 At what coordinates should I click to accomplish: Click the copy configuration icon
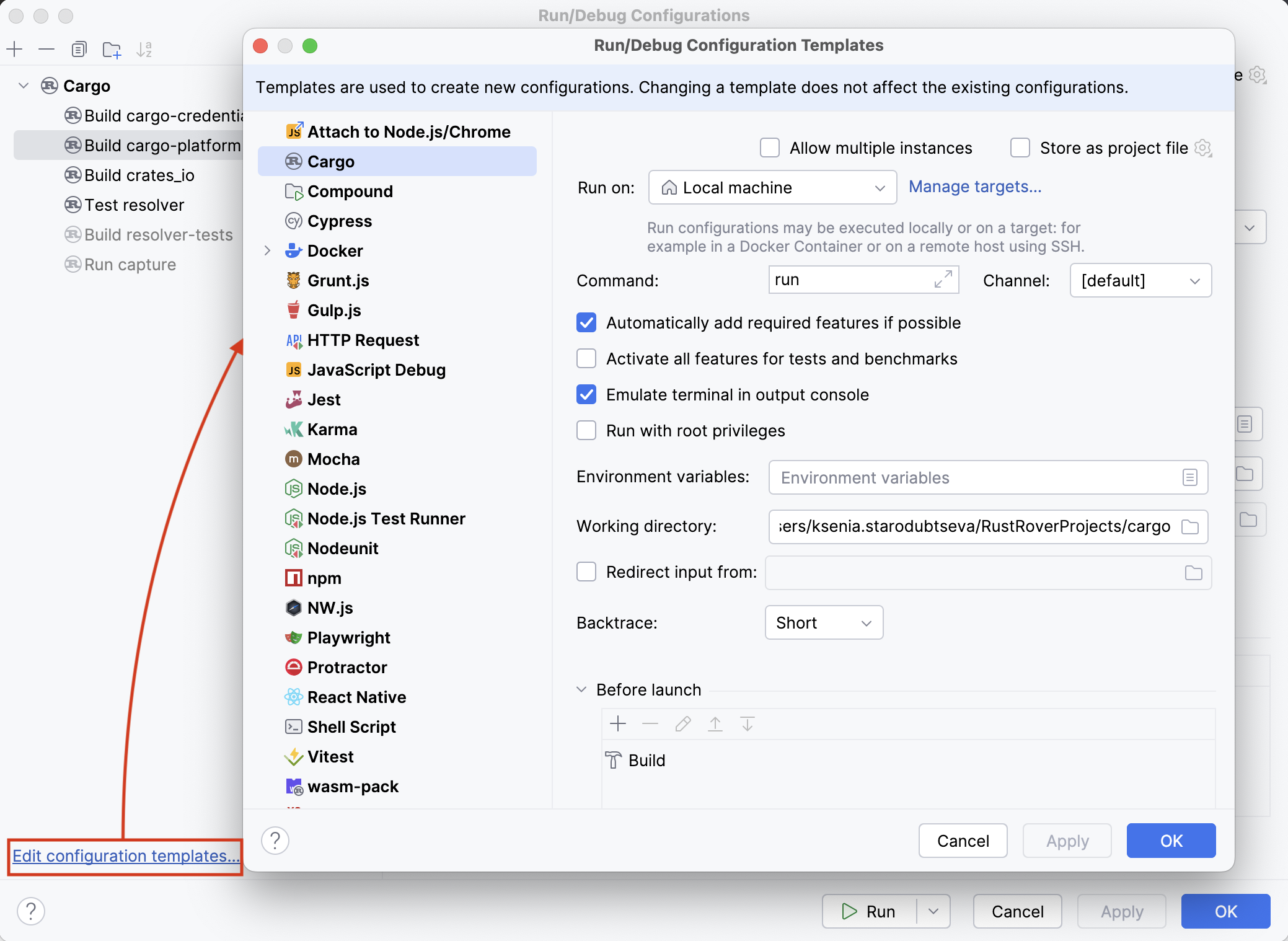tap(79, 50)
